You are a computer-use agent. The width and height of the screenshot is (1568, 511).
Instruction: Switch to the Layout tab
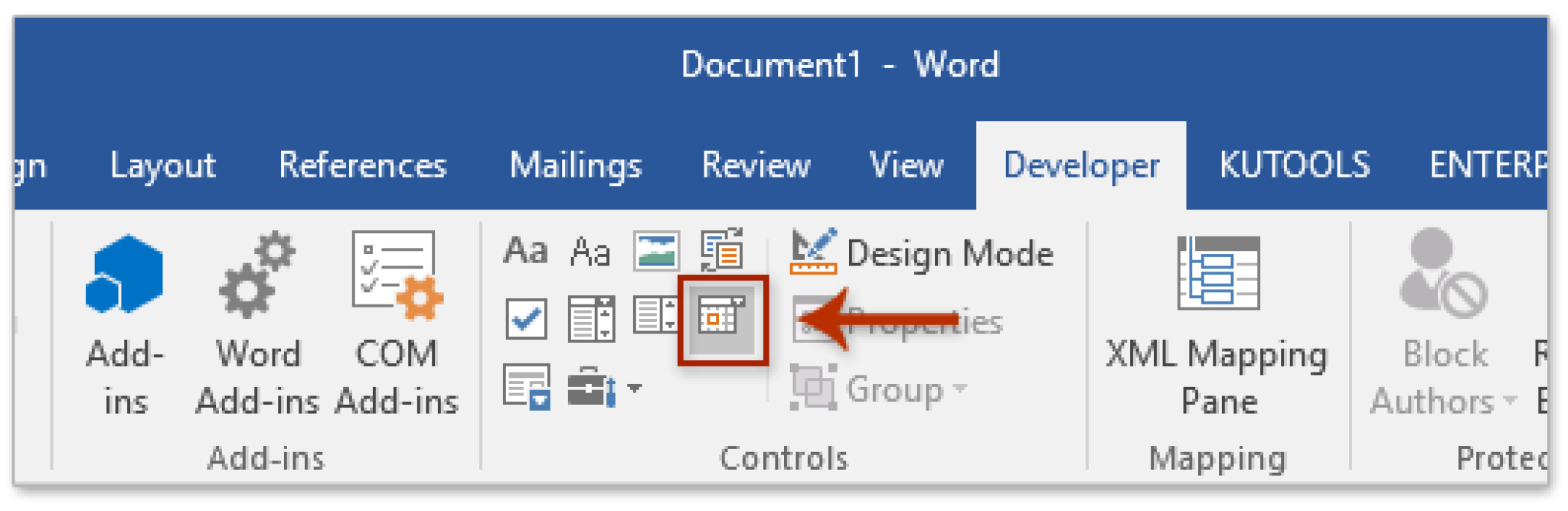pyautogui.click(x=163, y=165)
